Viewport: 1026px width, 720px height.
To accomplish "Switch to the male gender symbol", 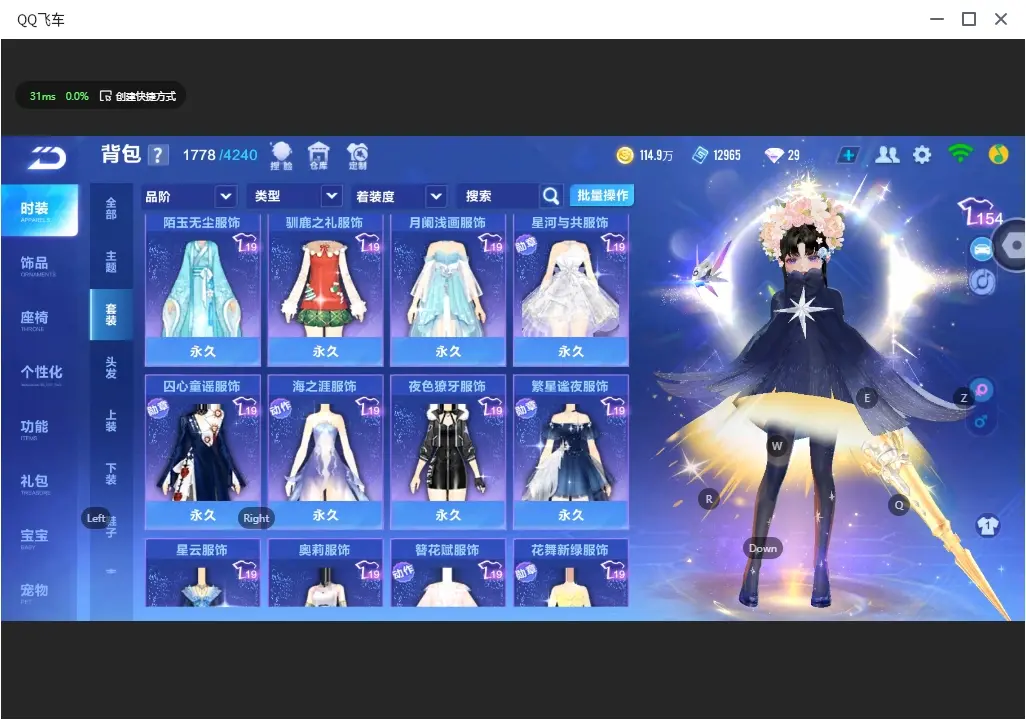I will click(981, 421).
